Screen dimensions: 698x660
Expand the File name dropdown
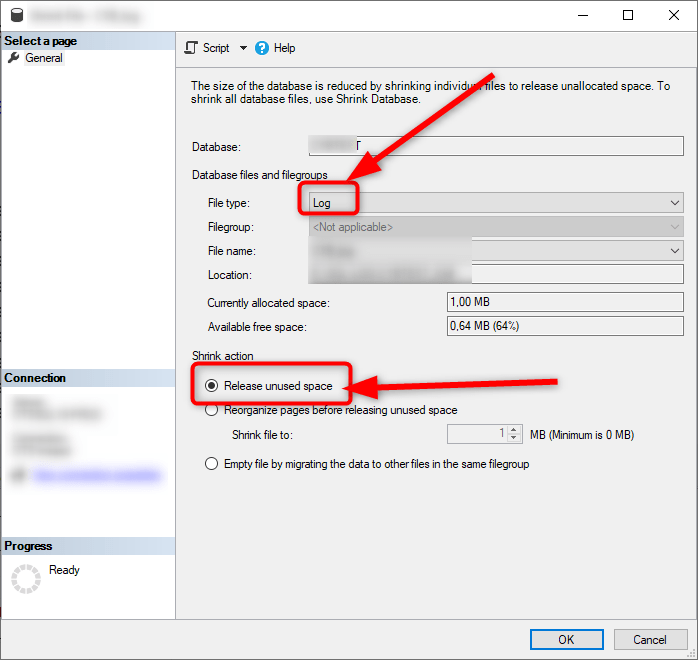[675, 251]
